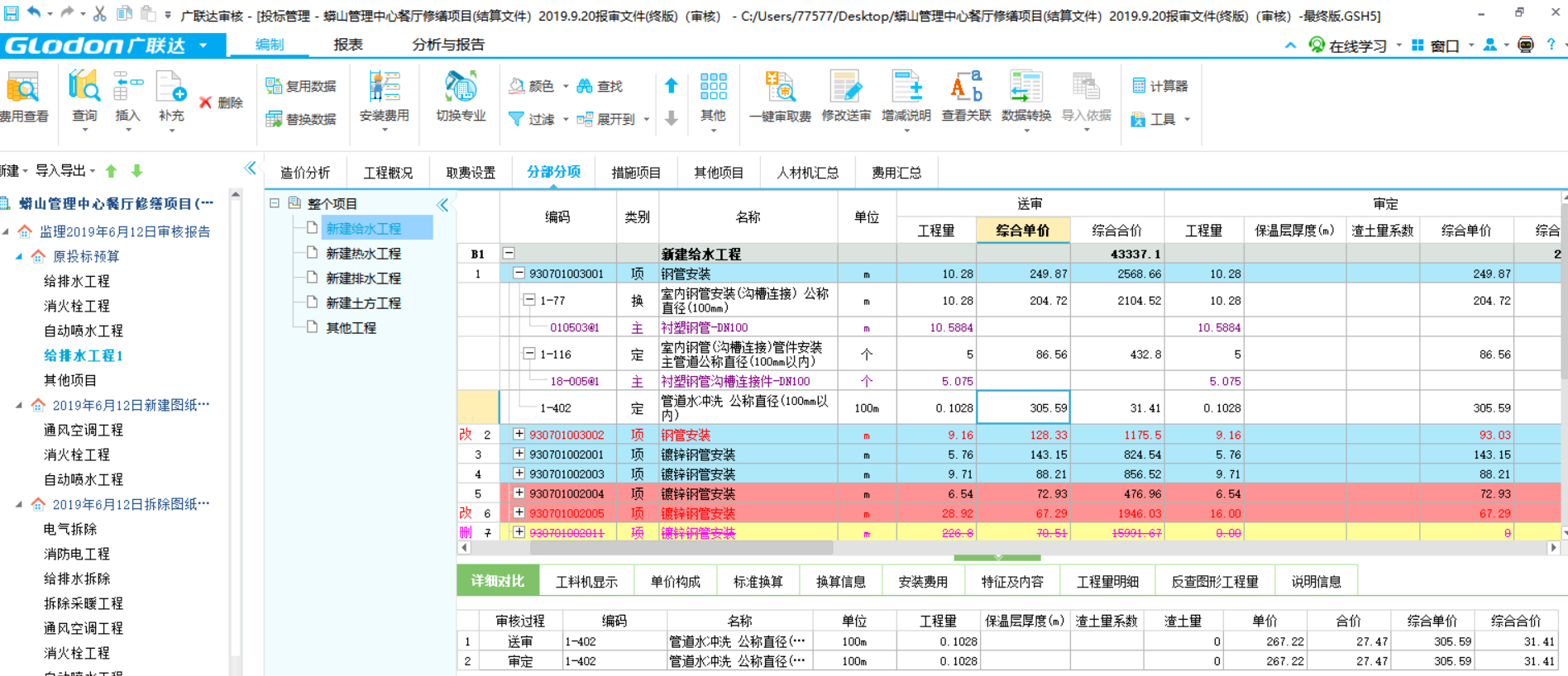1568x676 pixels.
Task: Click the gray move-down arrow in ribbon
Action: pos(672,118)
